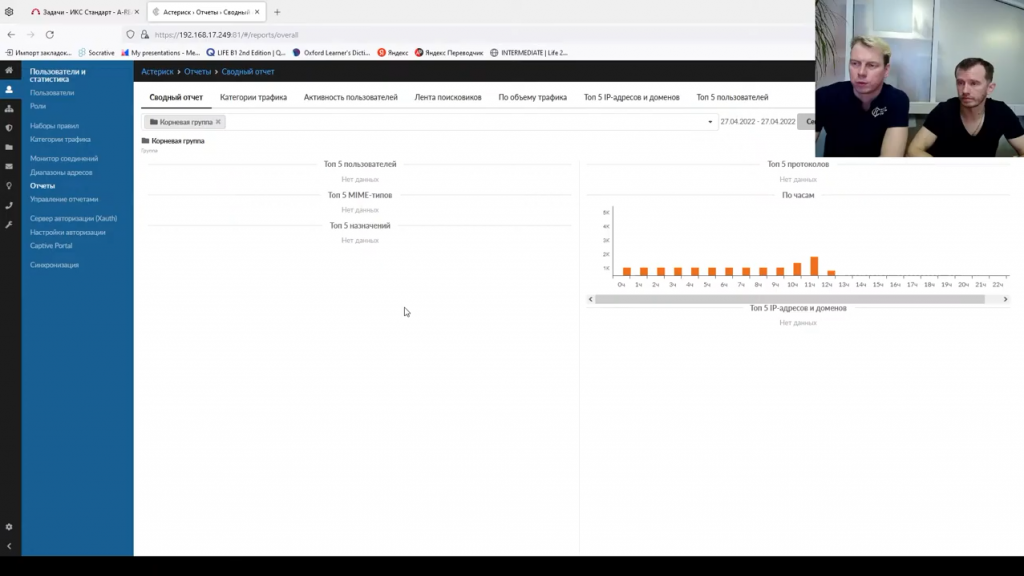Open 'Синхронизация' sidebar item

click(x=54, y=265)
